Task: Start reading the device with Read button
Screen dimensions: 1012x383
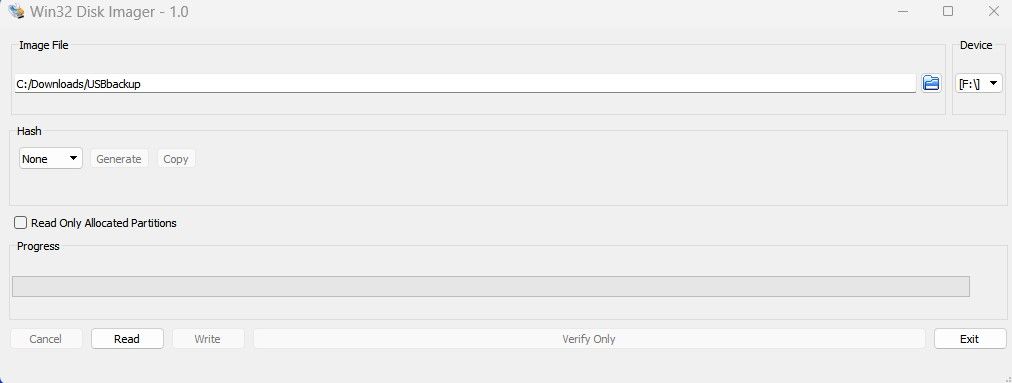Action: (127, 338)
